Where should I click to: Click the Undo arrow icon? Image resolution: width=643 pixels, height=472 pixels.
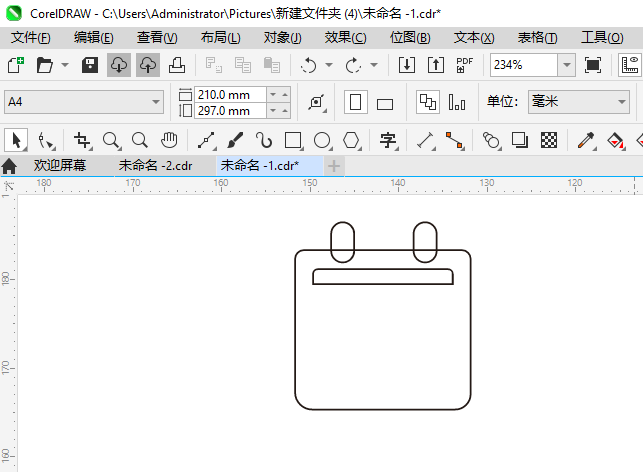pos(308,65)
